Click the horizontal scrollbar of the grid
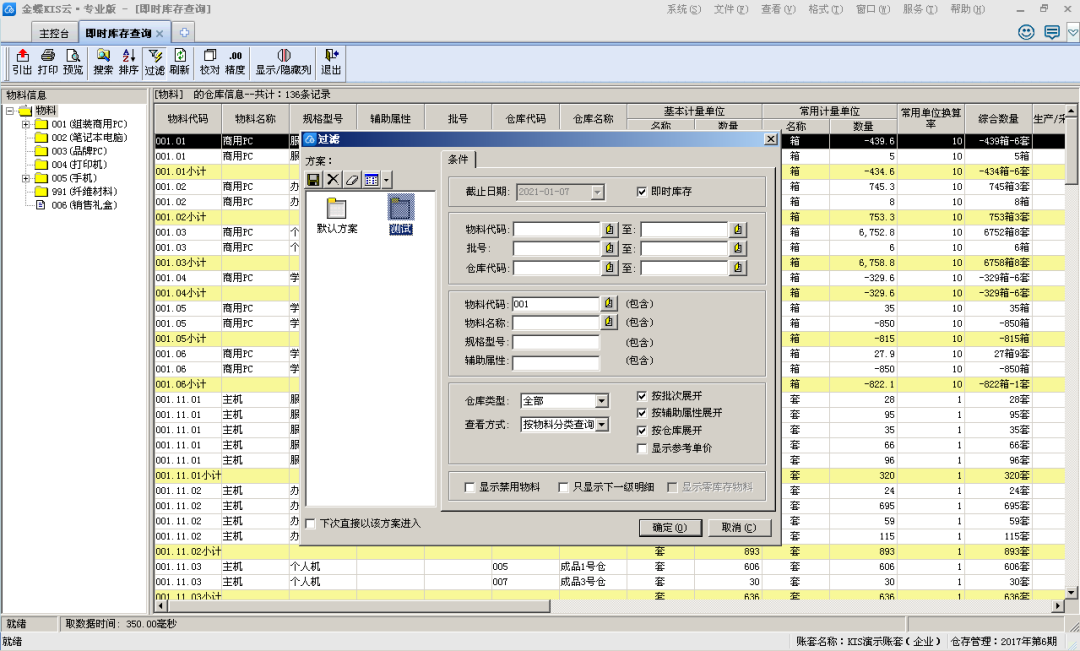 point(358,606)
